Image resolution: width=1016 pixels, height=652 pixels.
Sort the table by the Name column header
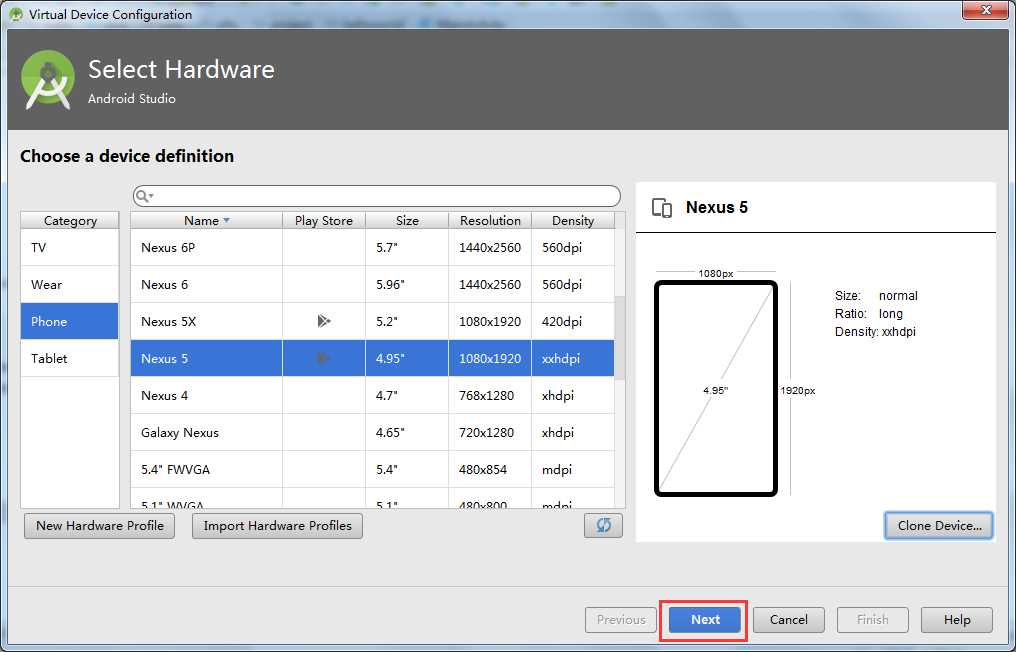coord(206,220)
